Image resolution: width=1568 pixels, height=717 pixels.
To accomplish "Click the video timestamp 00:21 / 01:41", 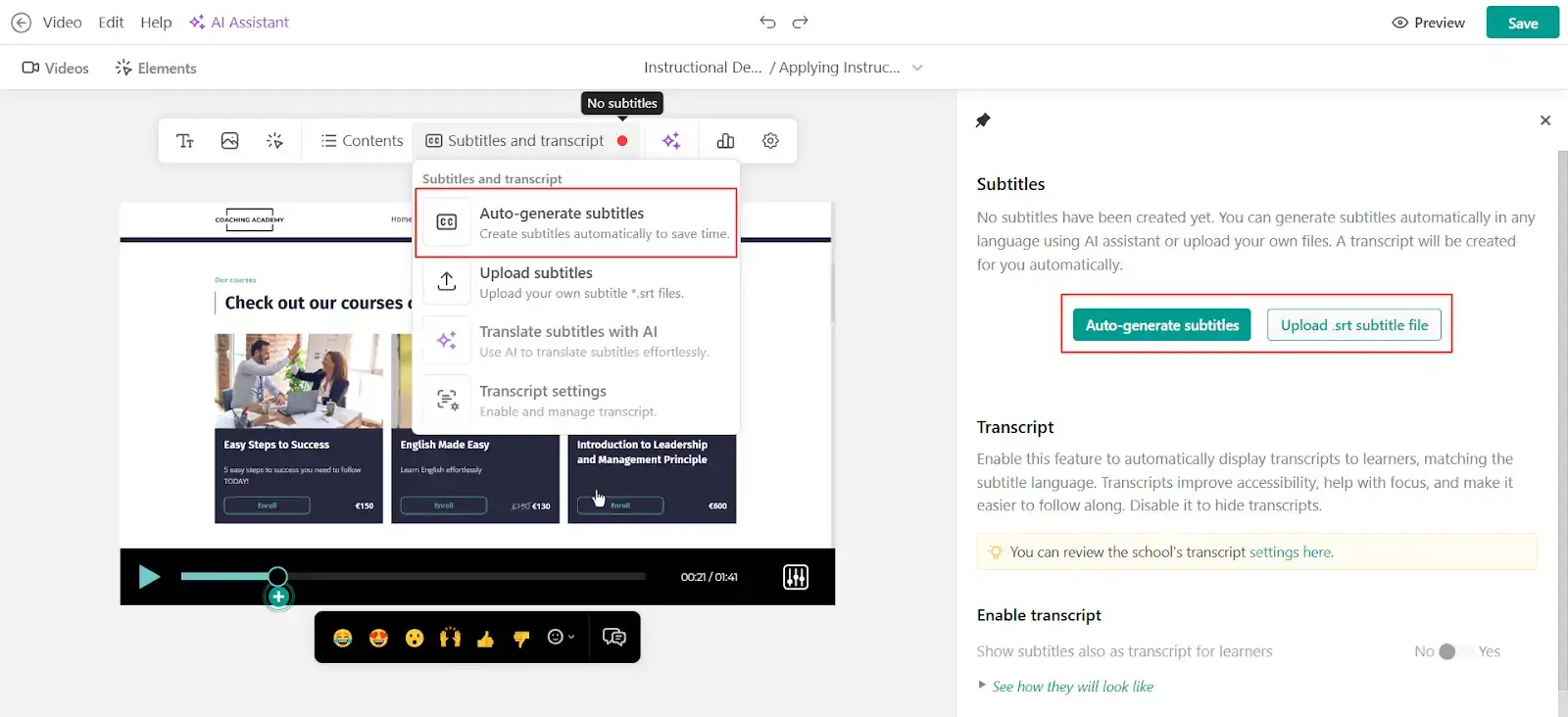I will point(710,577).
